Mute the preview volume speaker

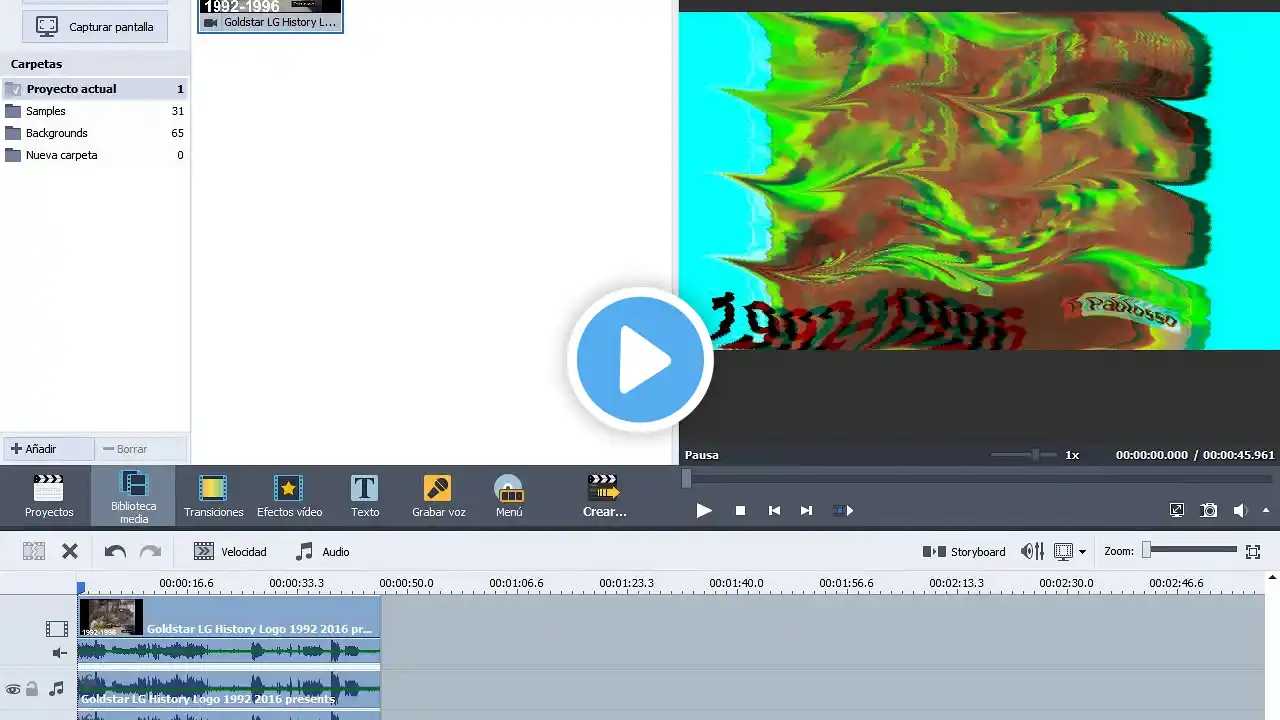(1240, 510)
